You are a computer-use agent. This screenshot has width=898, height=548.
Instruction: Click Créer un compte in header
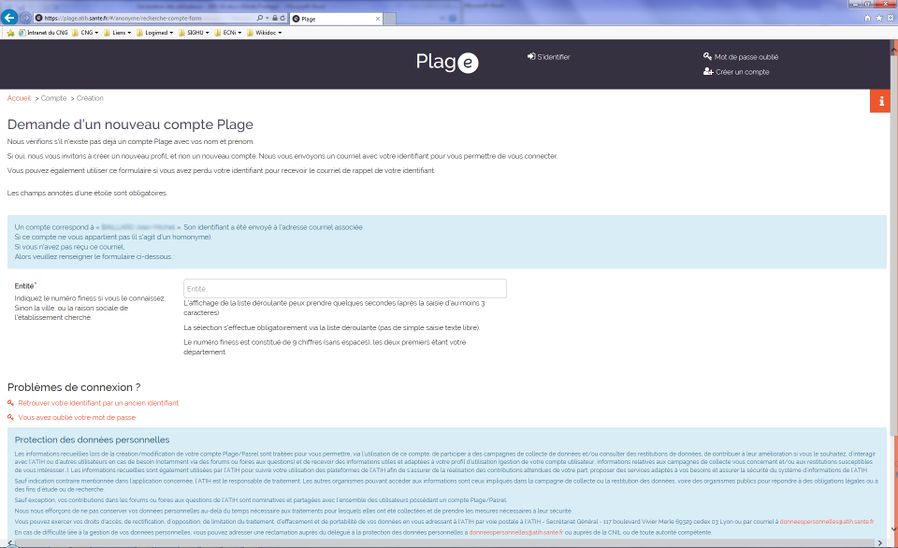(736, 72)
